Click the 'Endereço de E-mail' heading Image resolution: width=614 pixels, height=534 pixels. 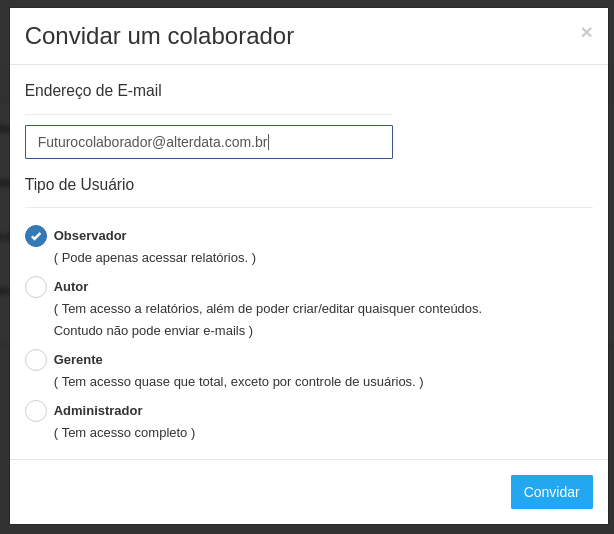pos(93,91)
